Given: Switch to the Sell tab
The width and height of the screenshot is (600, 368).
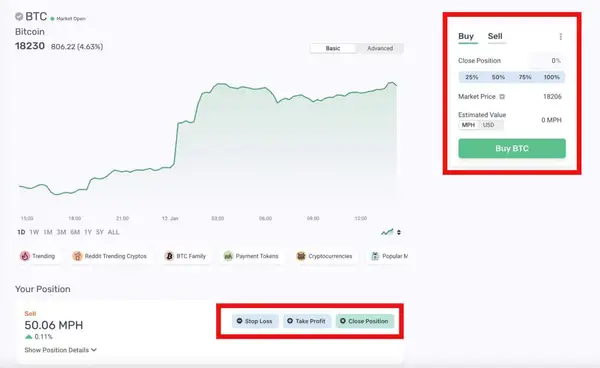Looking at the screenshot, I should point(495,36).
